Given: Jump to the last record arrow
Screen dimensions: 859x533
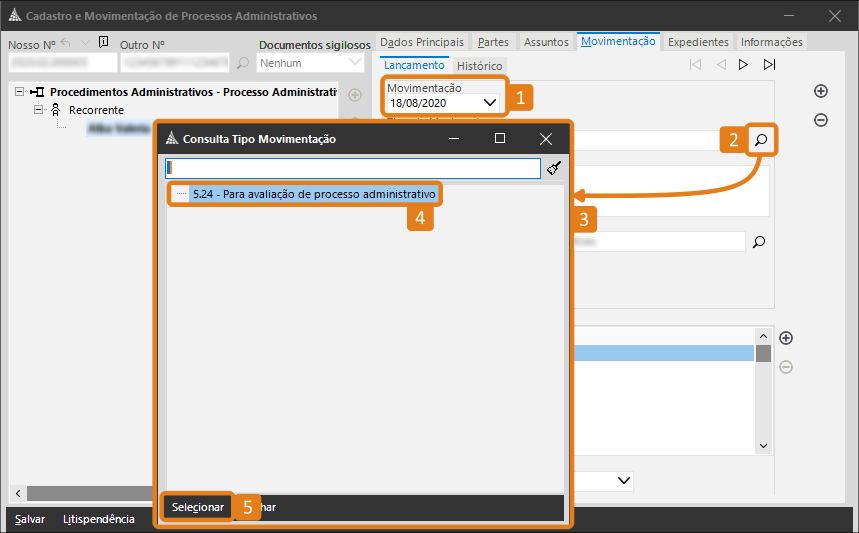Looking at the screenshot, I should (768, 65).
